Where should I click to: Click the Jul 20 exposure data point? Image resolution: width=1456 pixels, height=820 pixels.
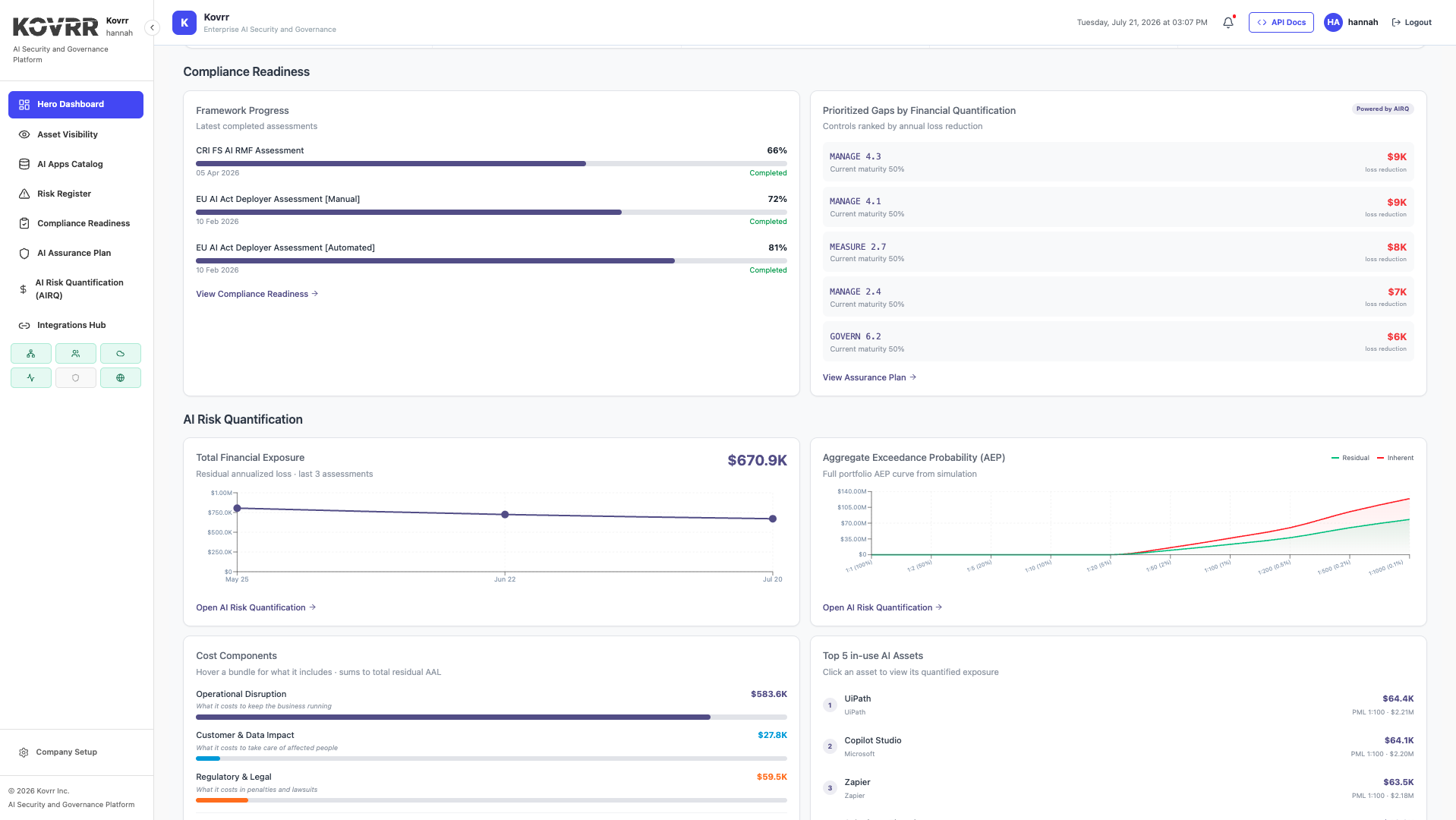click(x=773, y=519)
